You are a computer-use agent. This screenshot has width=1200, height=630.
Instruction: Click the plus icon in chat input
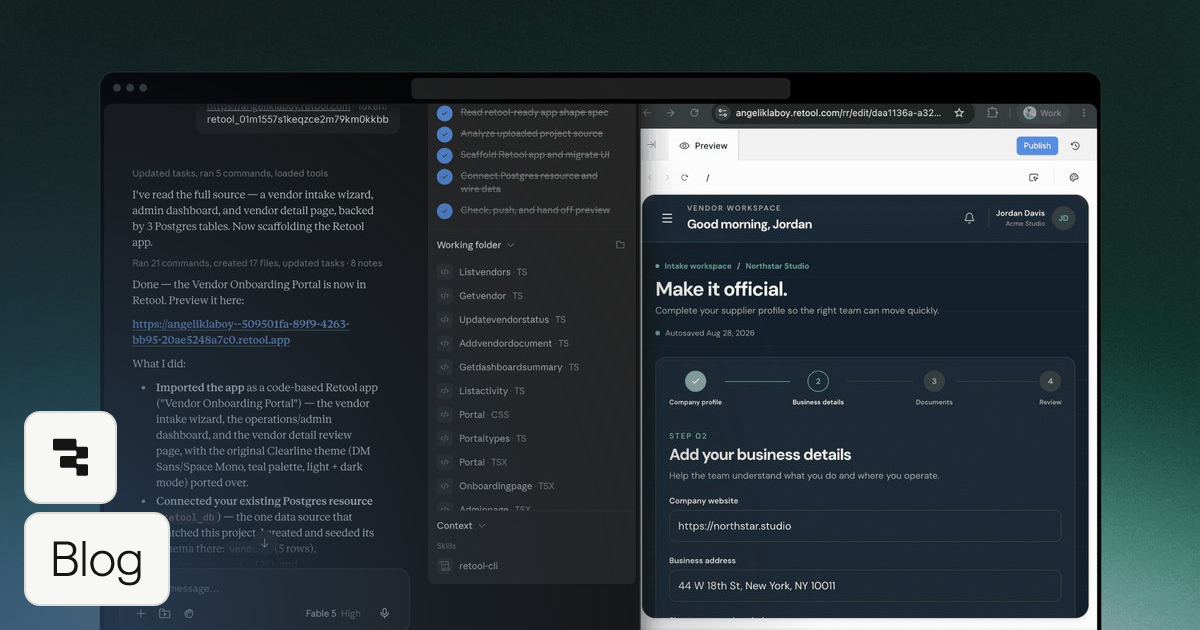tap(141, 613)
